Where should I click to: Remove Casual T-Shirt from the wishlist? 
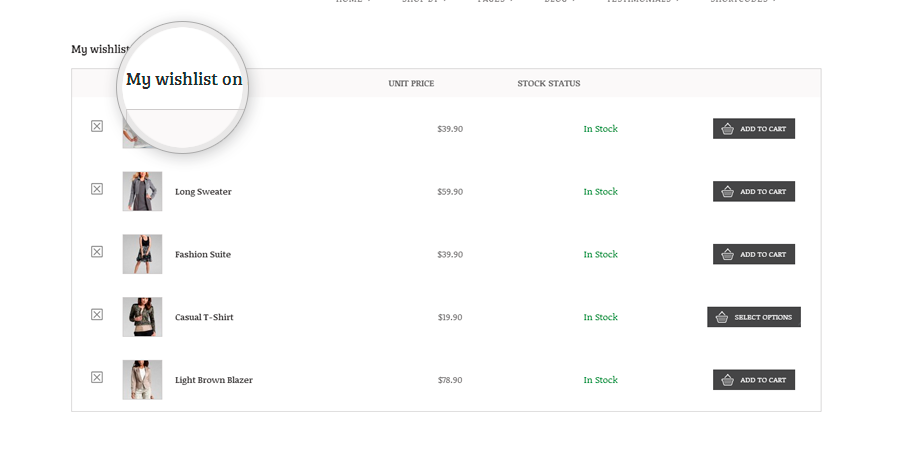point(97,315)
